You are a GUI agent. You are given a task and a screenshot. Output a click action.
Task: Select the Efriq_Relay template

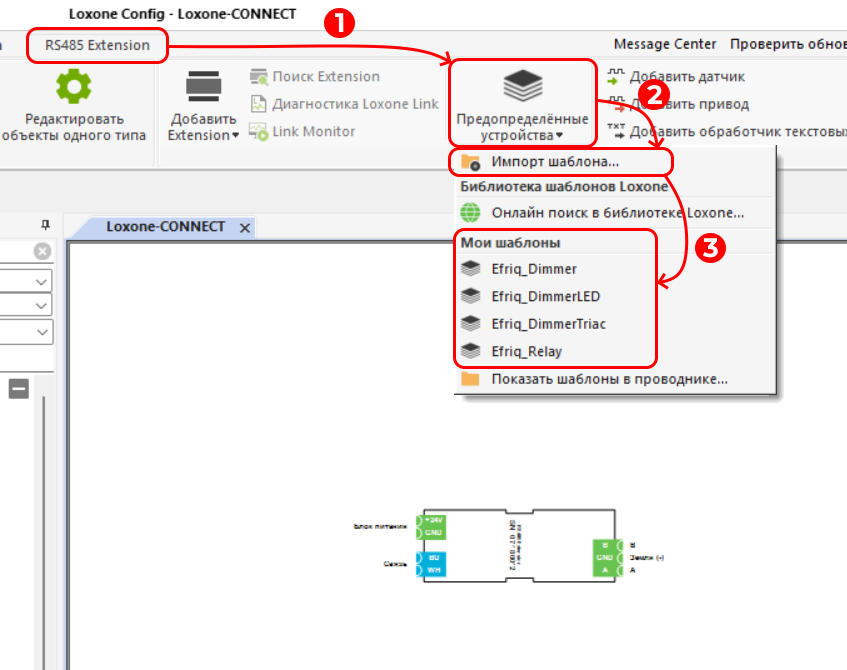(526, 351)
